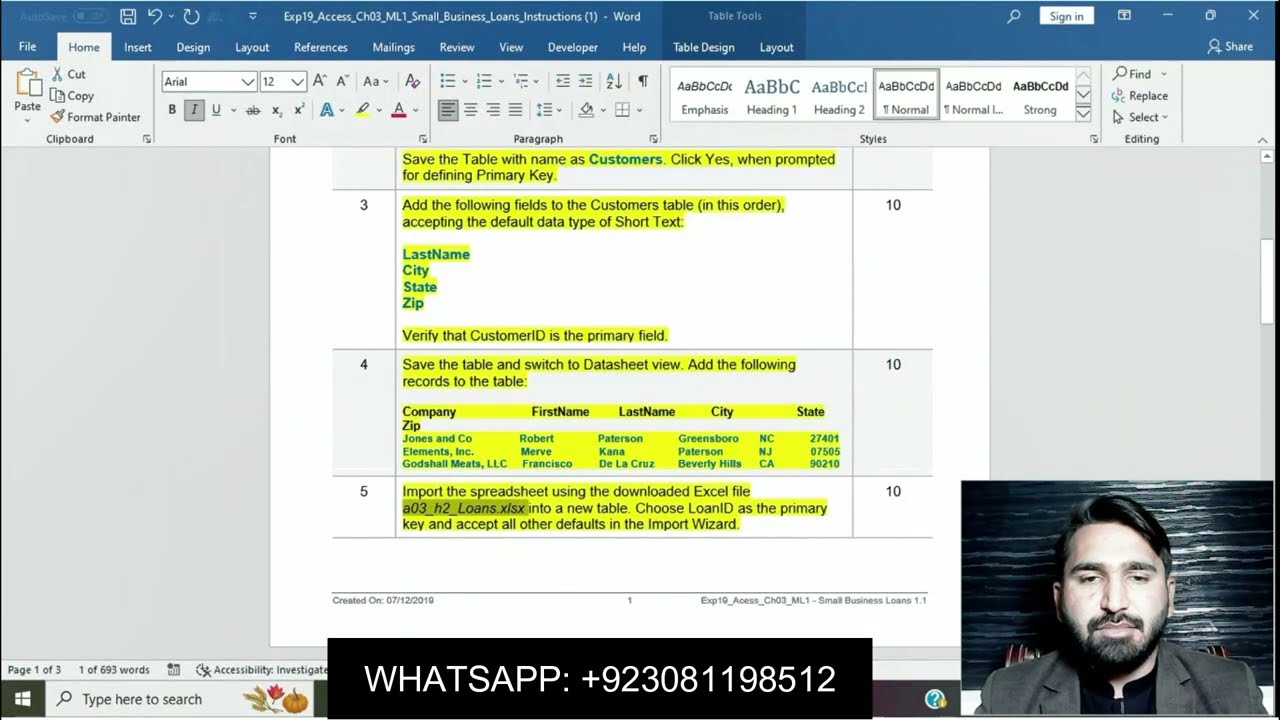Image resolution: width=1280 pixels, height=720 pixels.
Task: Apply red font color
Action: point(398,110)
